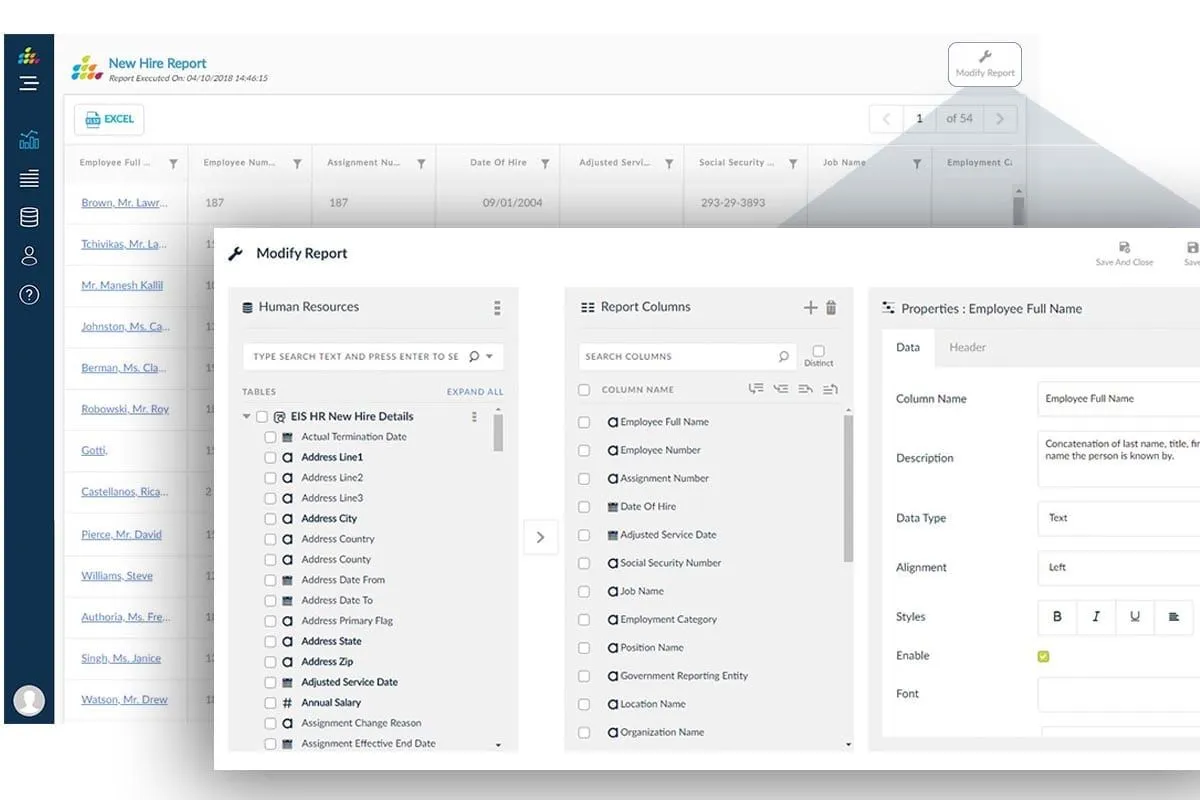Select the database icon in sidebar
Screen dimensions: 1200x800
(x=29, y=217)
